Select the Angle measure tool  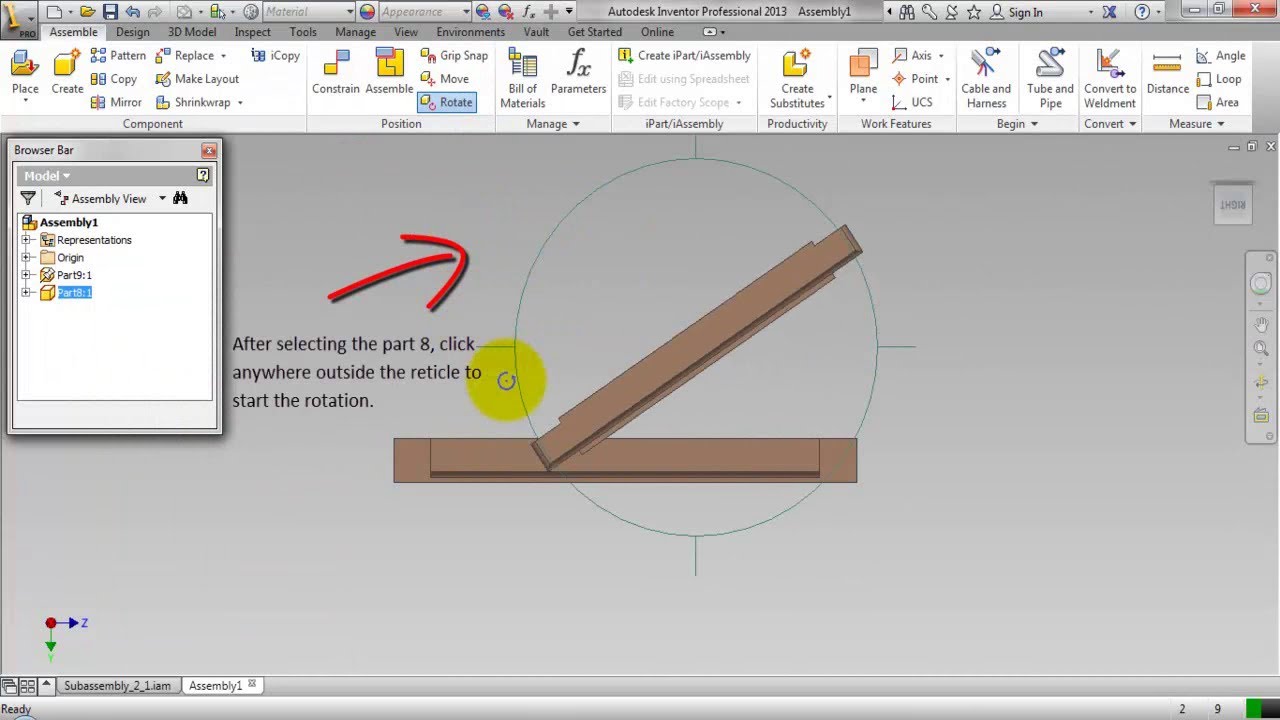coord(1225,55)
